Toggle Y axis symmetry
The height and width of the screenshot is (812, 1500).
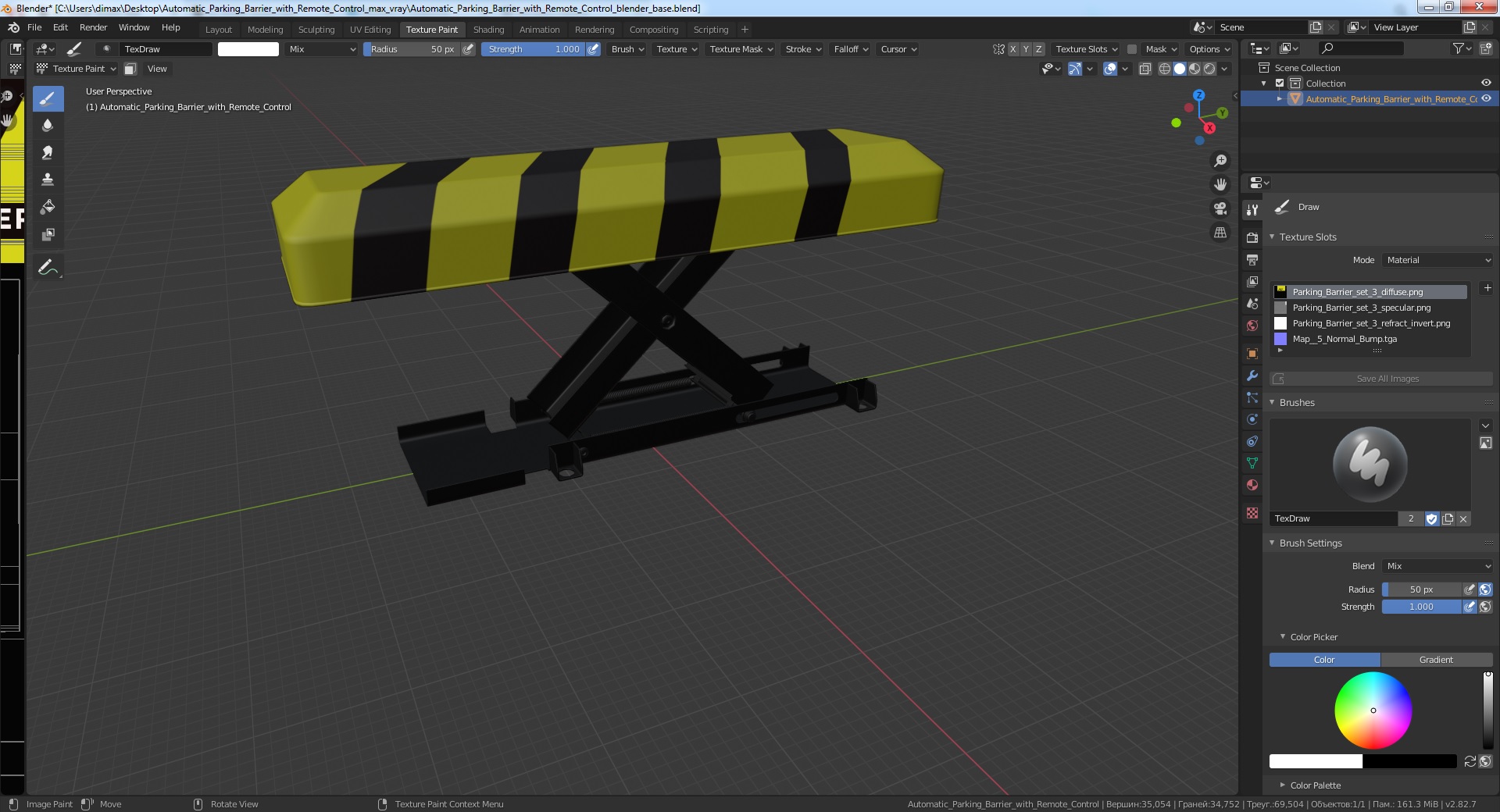(x=1026, y=49)
